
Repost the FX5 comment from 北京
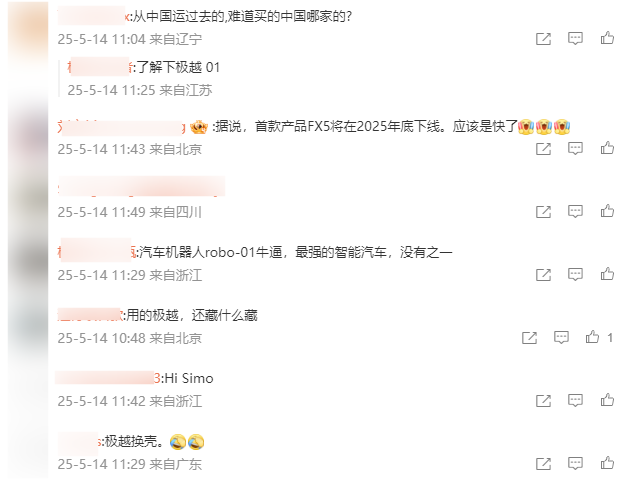(543, 149)
